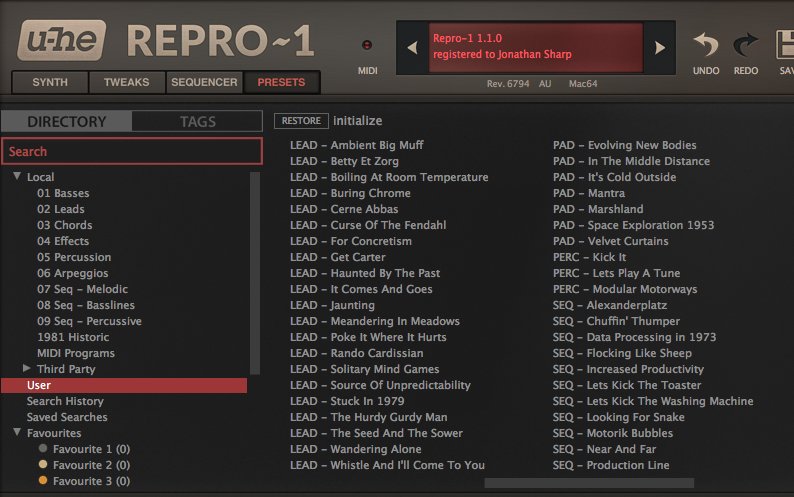
Task: Open the MIDI Programs folder
Action: click(x=75, y=353)
